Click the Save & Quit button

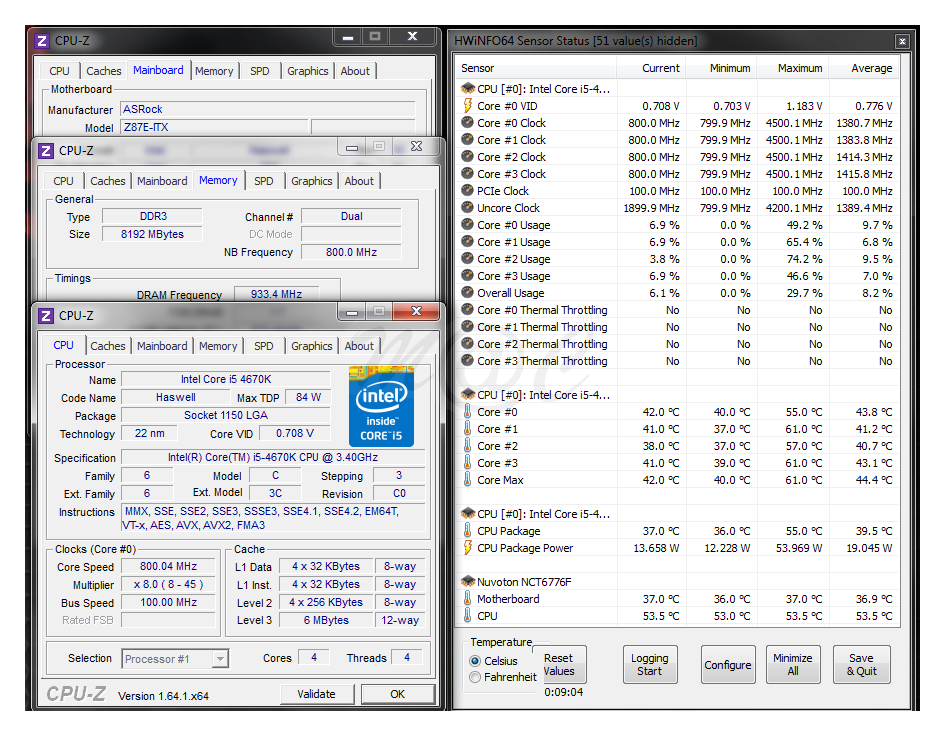click(x=861, y=665)
